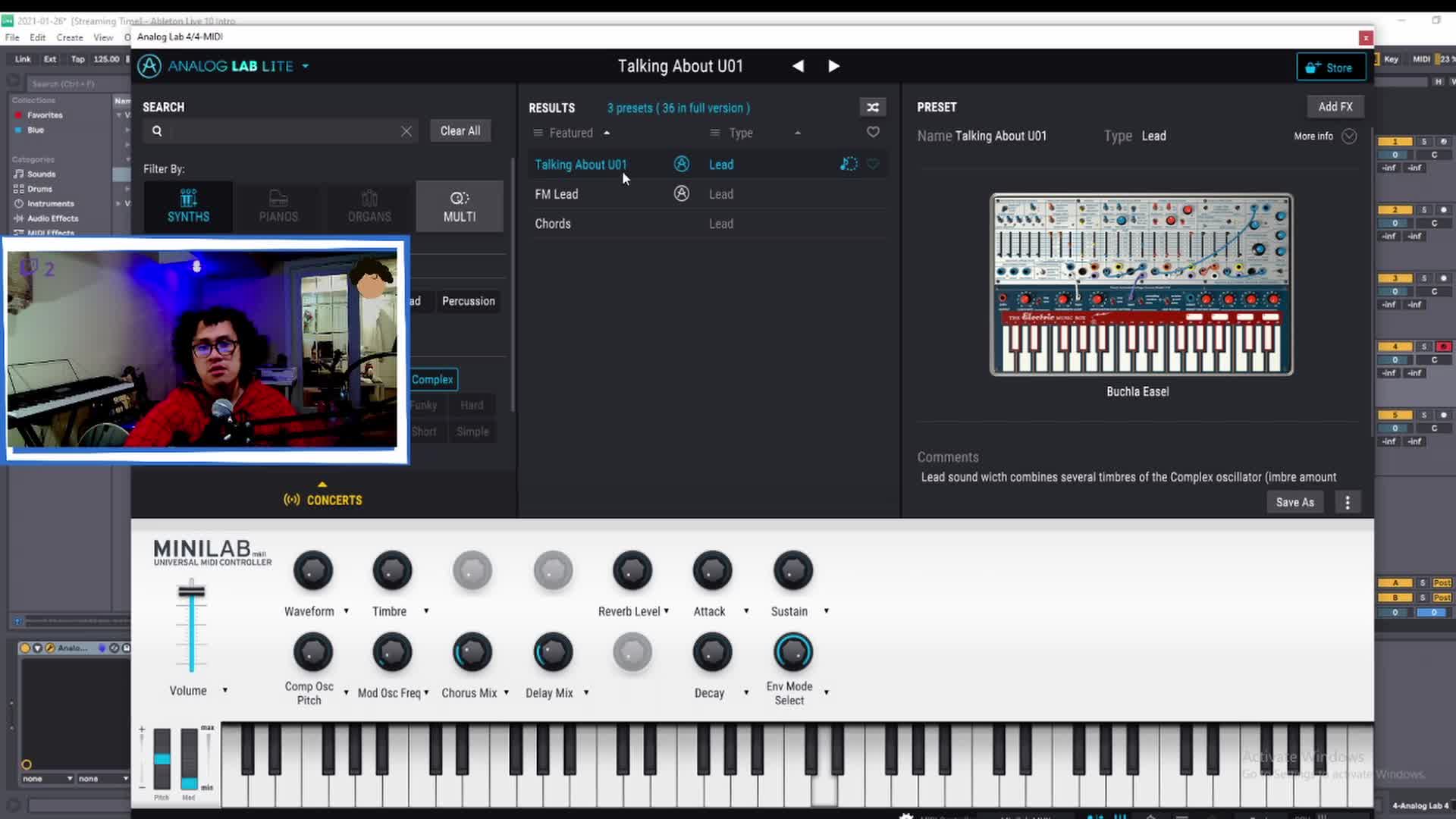Adjust the Comp Osc Pitch knob
This screenshot has height=819, width=1456.
[312, 652]
